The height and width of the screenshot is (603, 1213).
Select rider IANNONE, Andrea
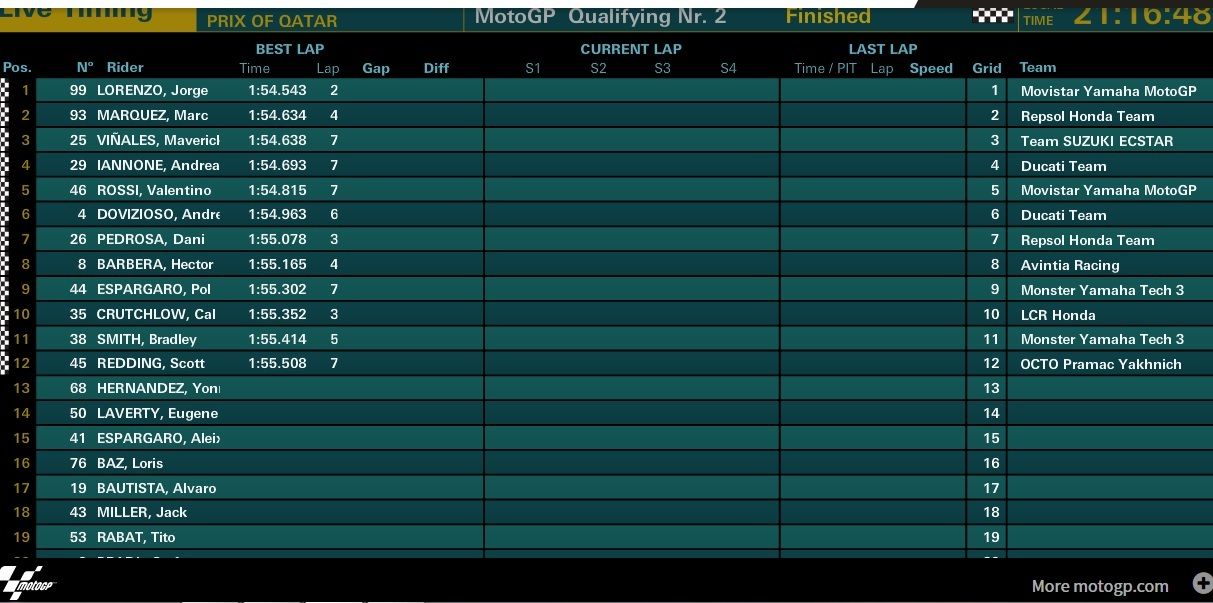[158, 166]
